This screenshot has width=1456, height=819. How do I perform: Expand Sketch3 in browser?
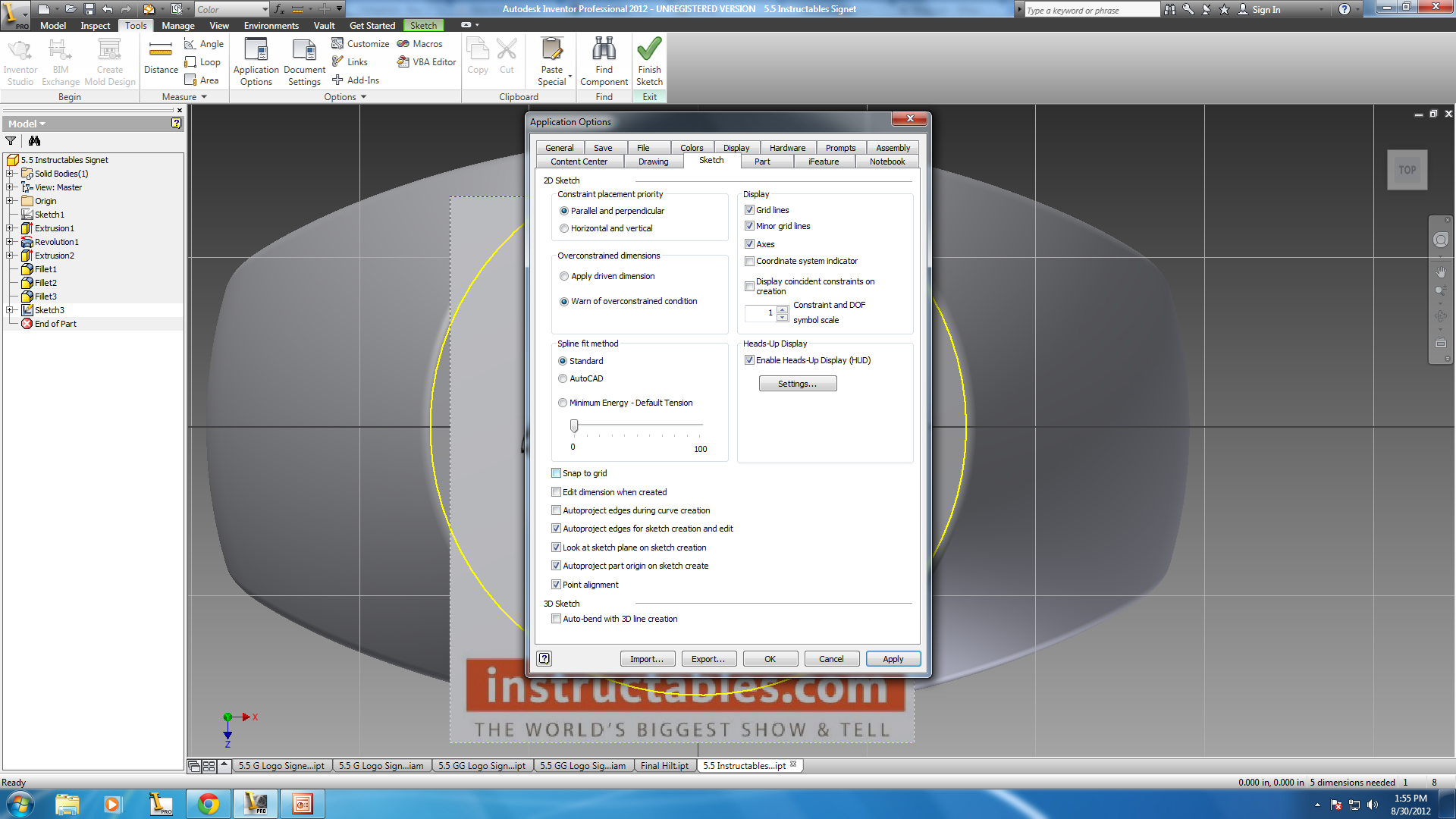10,310
